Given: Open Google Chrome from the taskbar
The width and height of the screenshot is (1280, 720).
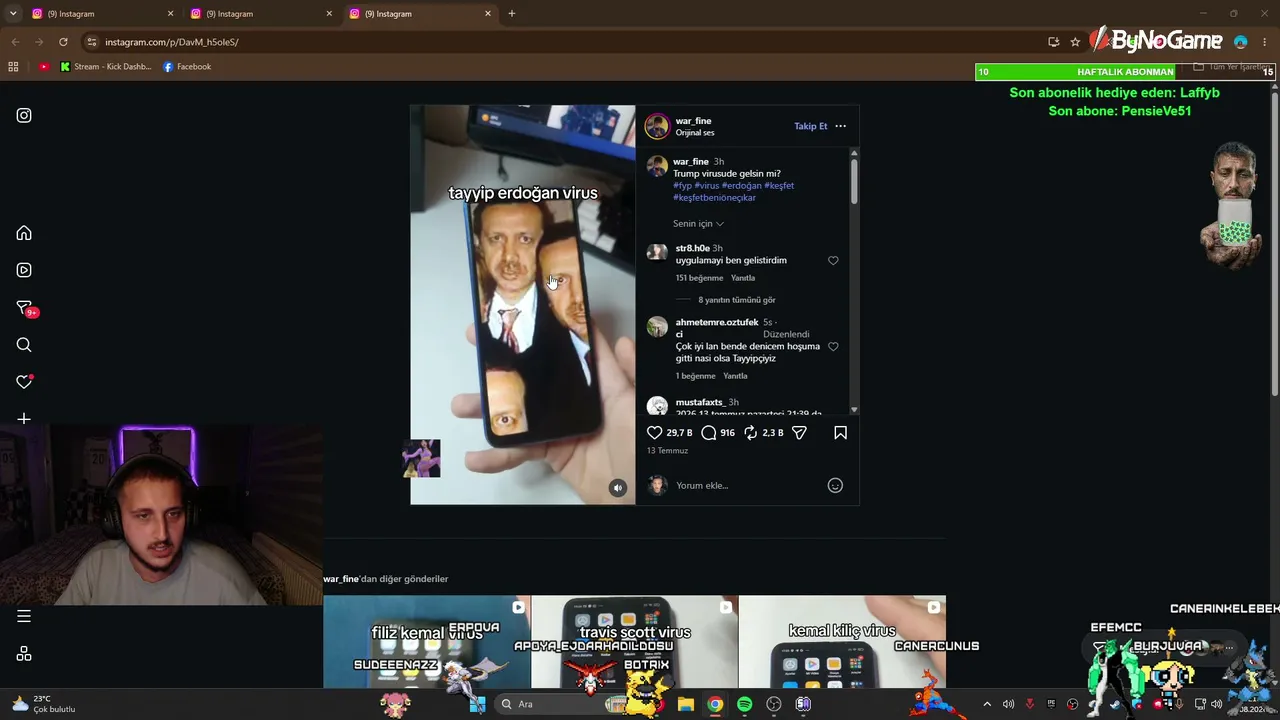Looking at the screenshot, I should [715, 704].
